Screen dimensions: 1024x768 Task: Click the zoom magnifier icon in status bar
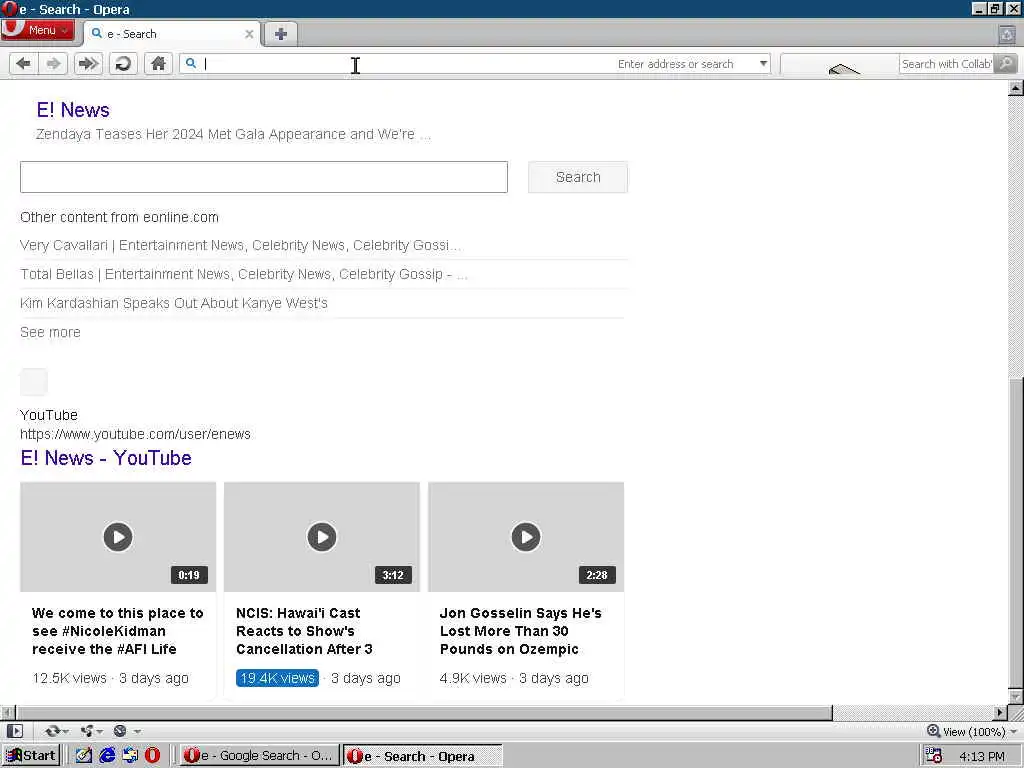tap(933, 731)
